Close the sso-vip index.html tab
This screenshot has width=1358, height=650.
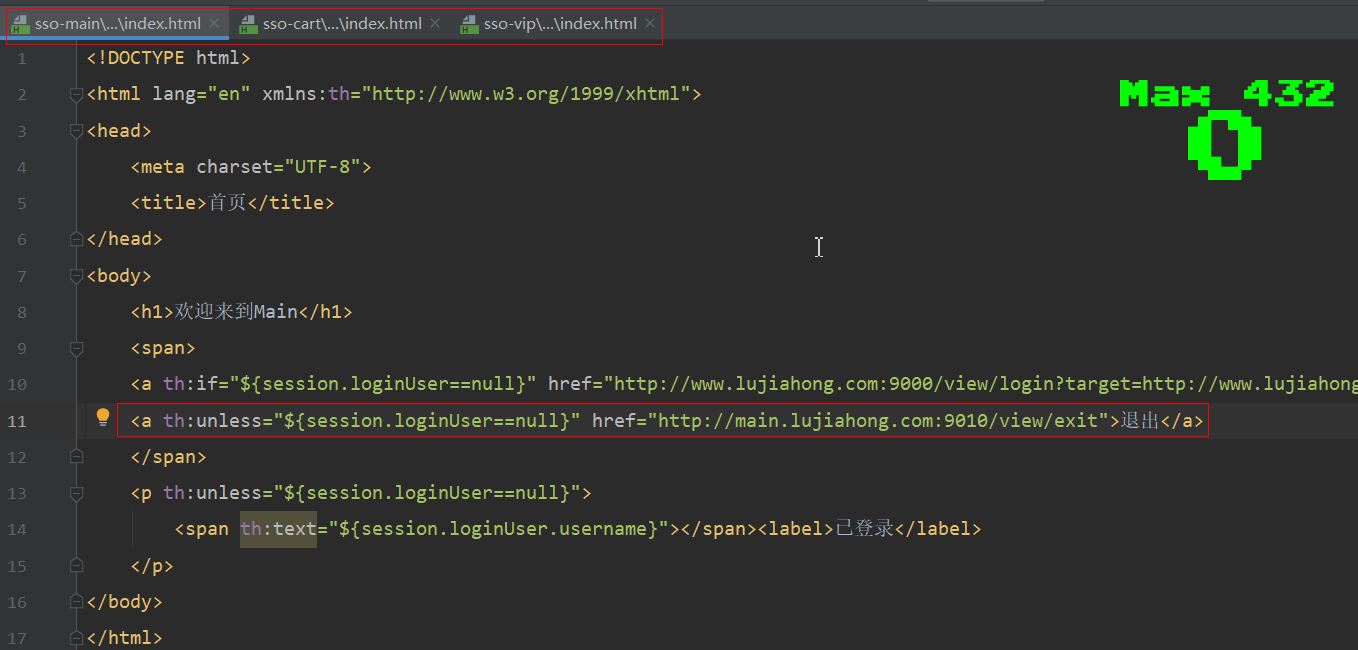click(650, 23)
